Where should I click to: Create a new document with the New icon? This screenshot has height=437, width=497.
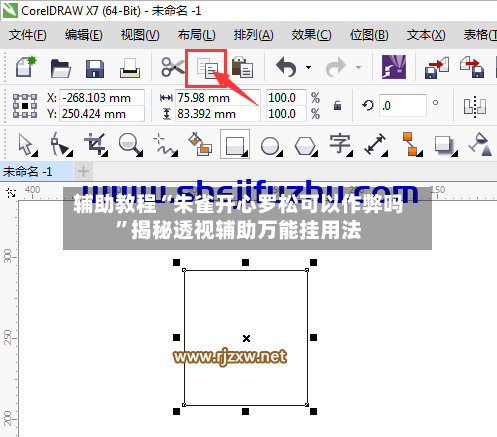click(x=26, y=67)
